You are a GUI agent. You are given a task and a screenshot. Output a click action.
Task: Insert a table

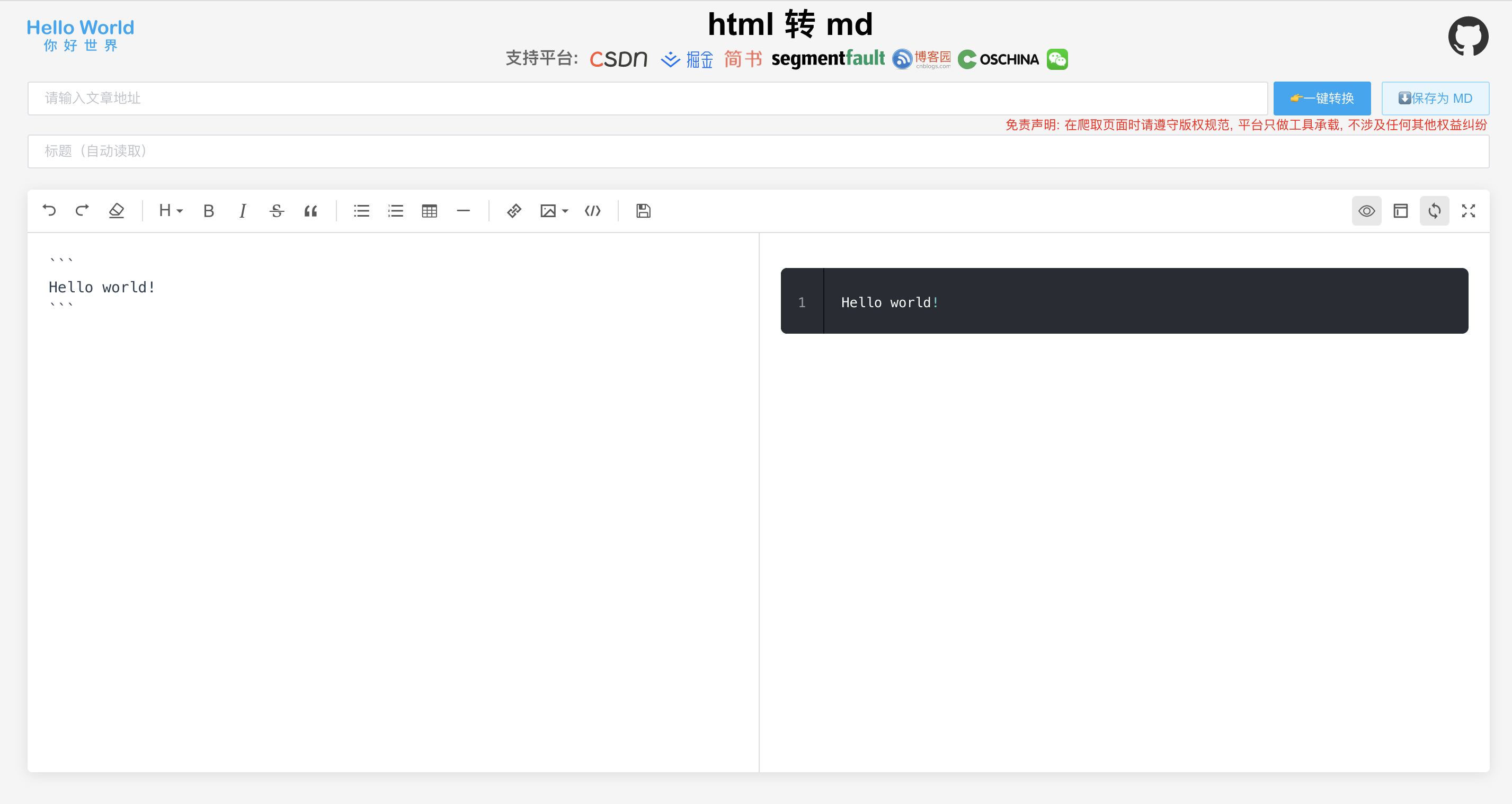pos(430,211)
